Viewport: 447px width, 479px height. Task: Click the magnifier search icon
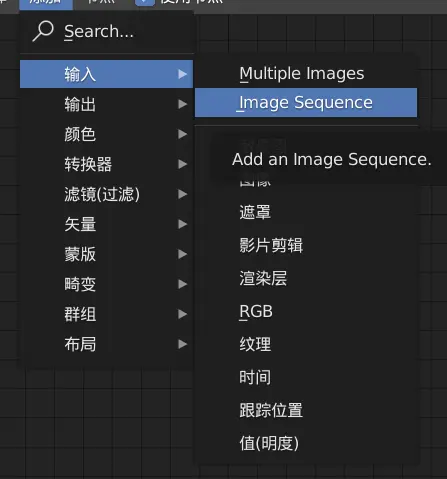[43, 31]
